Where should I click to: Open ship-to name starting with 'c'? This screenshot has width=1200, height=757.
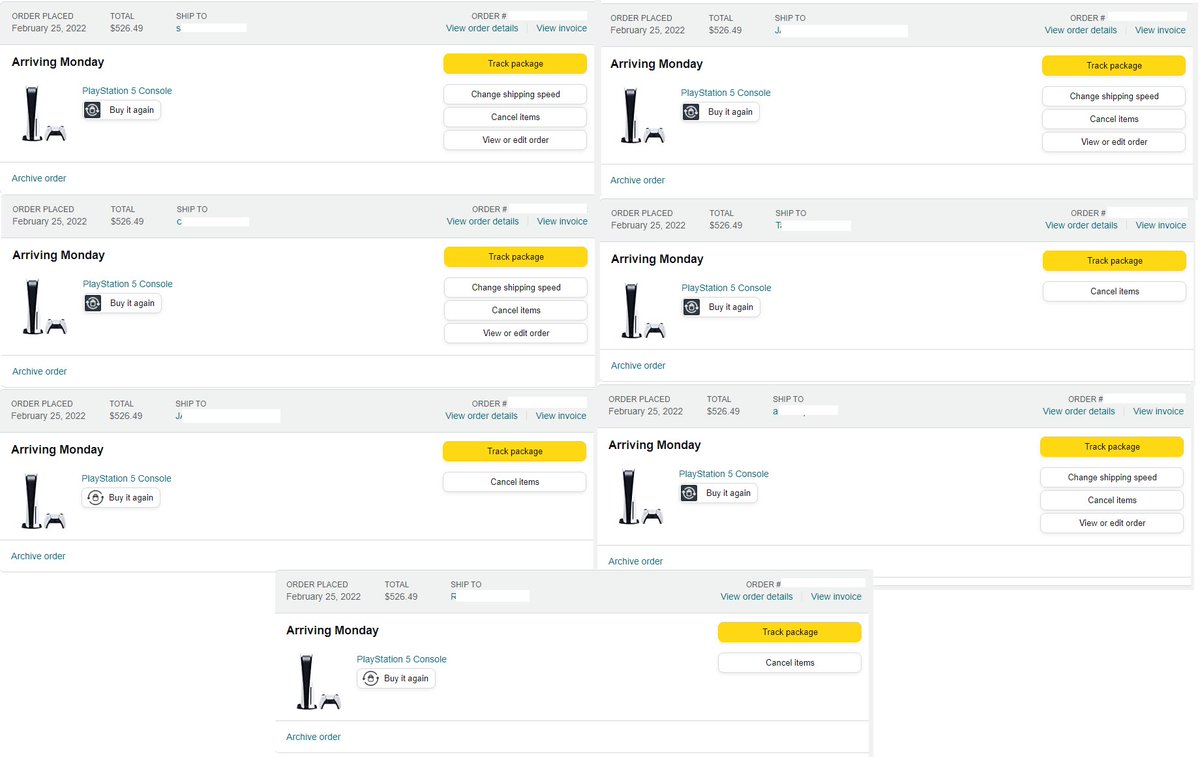180,221
